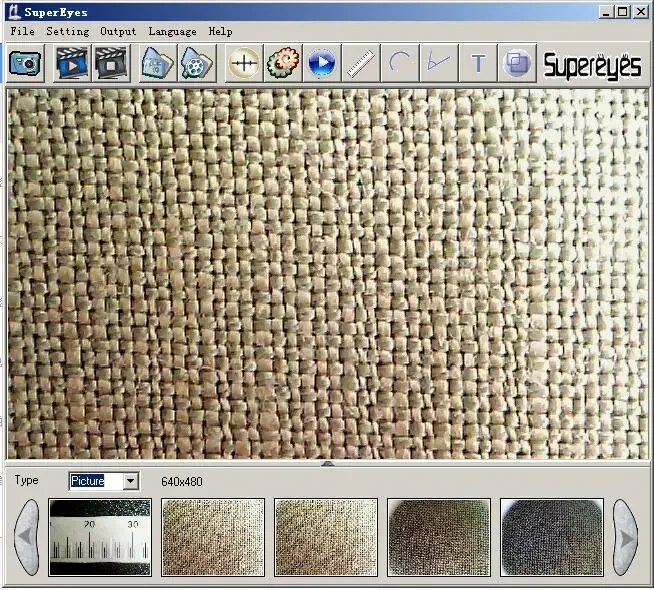This screenshot has height=590, width=654.
Task: Open the Setting menu
Action: [68, 31]
